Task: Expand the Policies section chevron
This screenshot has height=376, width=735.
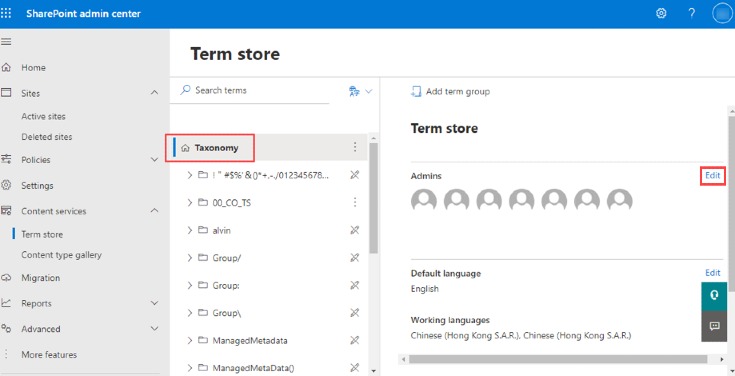Action: pyautogui.click(x=154, y=159)
